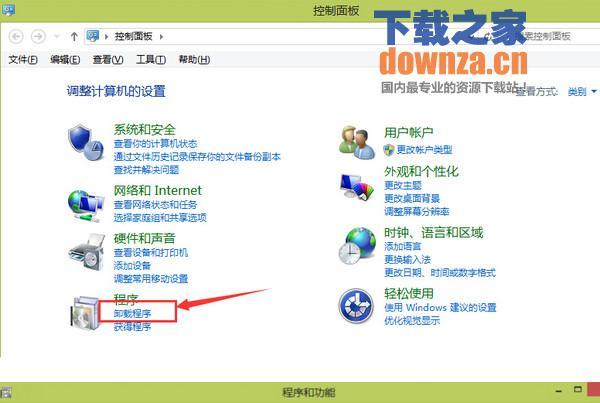Open 使用 Windows 建议的设置 link

coord(440,308)
